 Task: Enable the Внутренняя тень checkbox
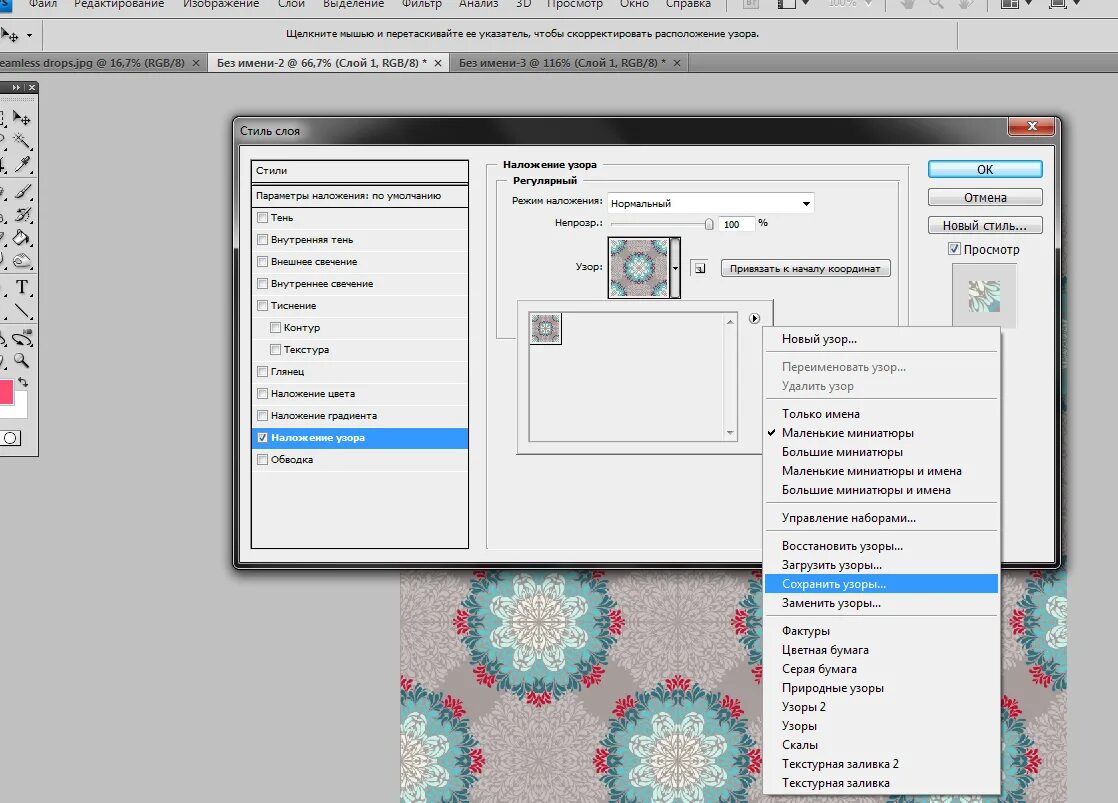tap(262, 240)
